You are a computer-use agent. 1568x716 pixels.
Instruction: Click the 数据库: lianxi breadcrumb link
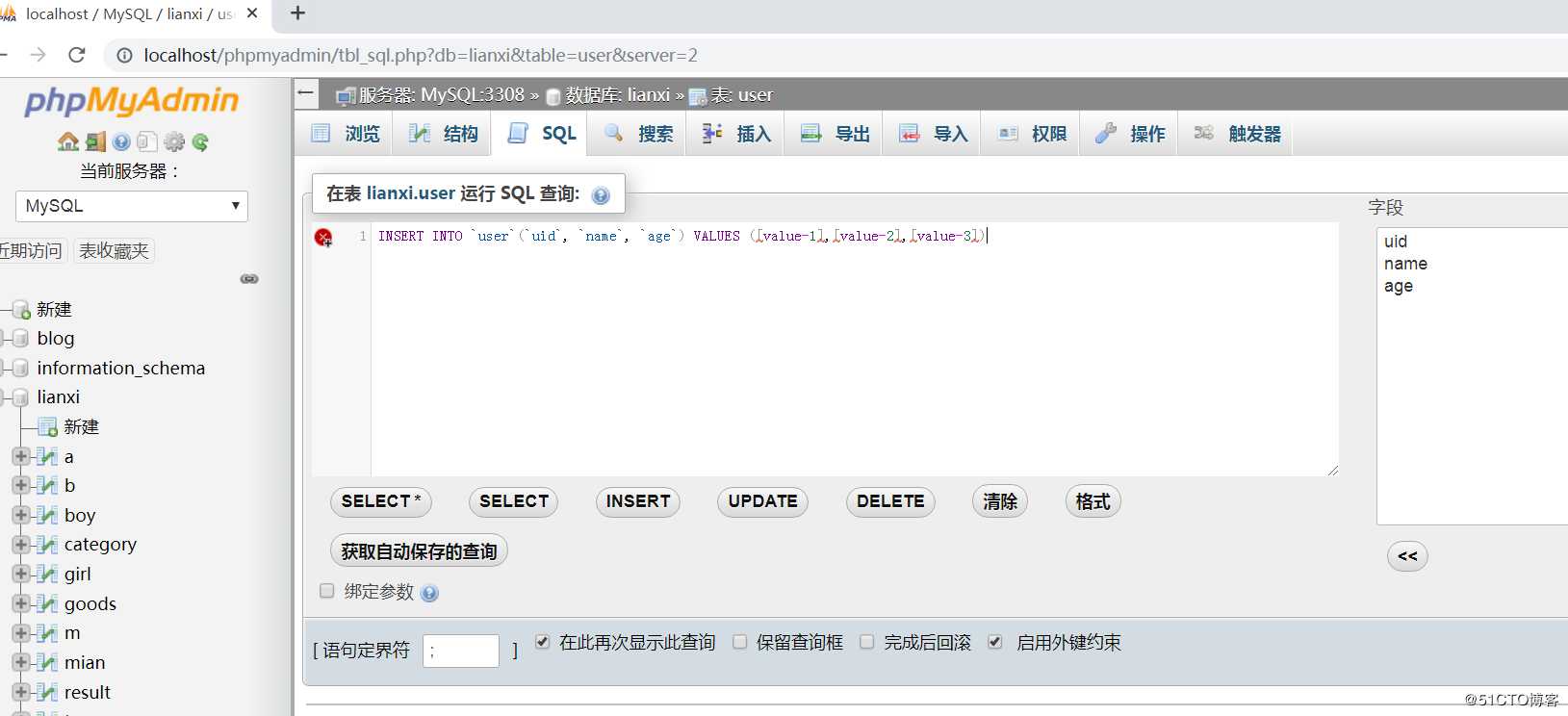point(617,95)
